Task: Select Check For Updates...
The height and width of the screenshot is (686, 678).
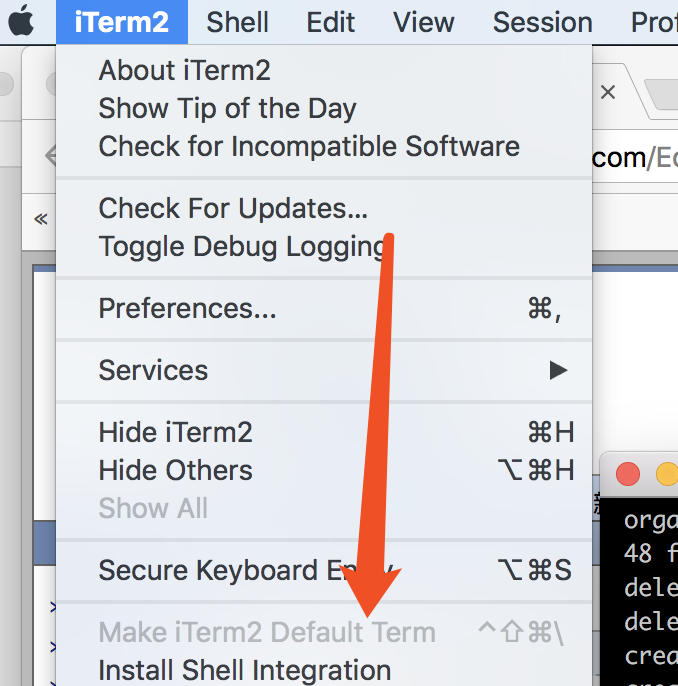Action: 233,208
